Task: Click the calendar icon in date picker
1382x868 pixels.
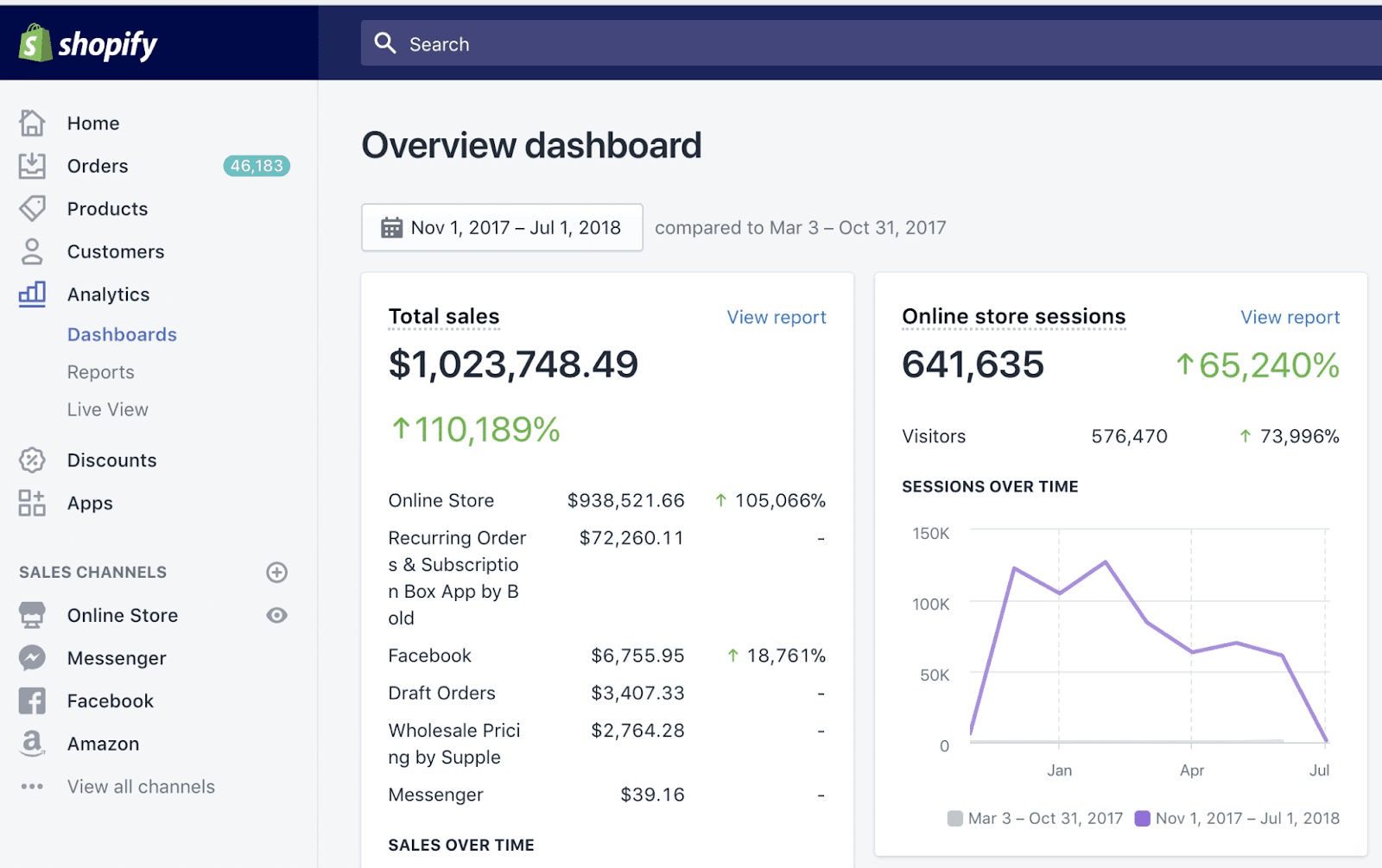Action: pos(391,227)
